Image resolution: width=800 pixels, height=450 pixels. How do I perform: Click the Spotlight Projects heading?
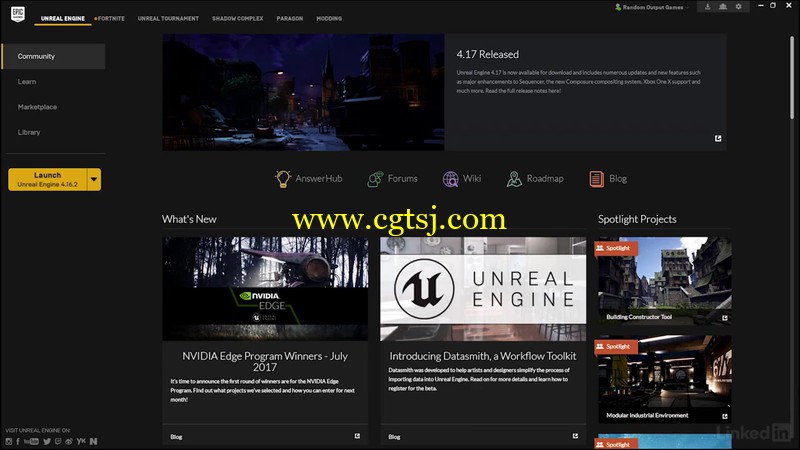(637, 219)
